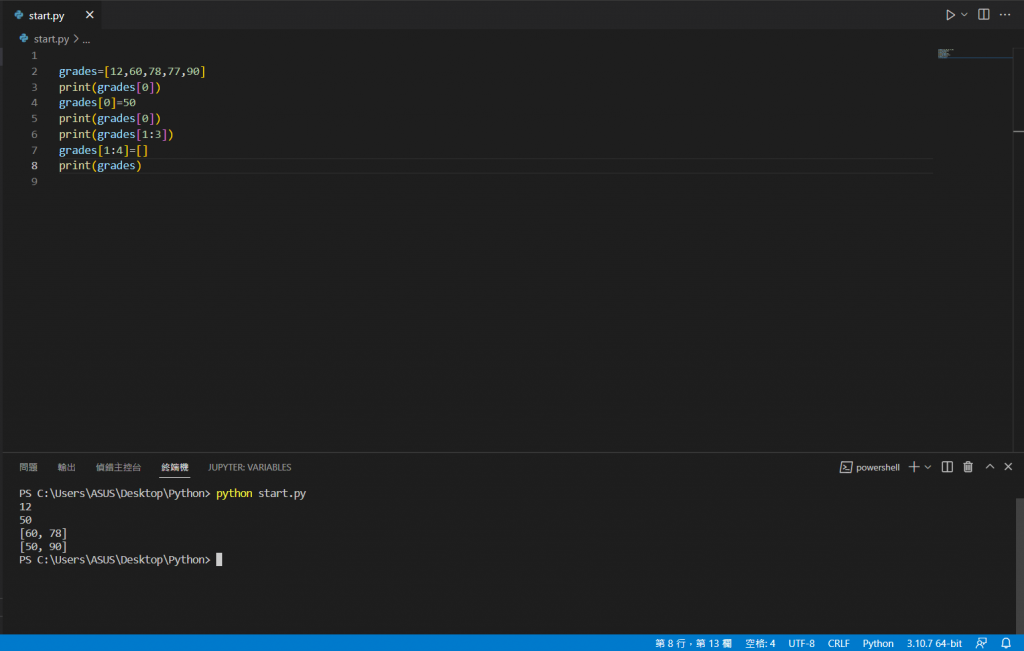Click Python file icon on start.py tab

click(19, 14)
